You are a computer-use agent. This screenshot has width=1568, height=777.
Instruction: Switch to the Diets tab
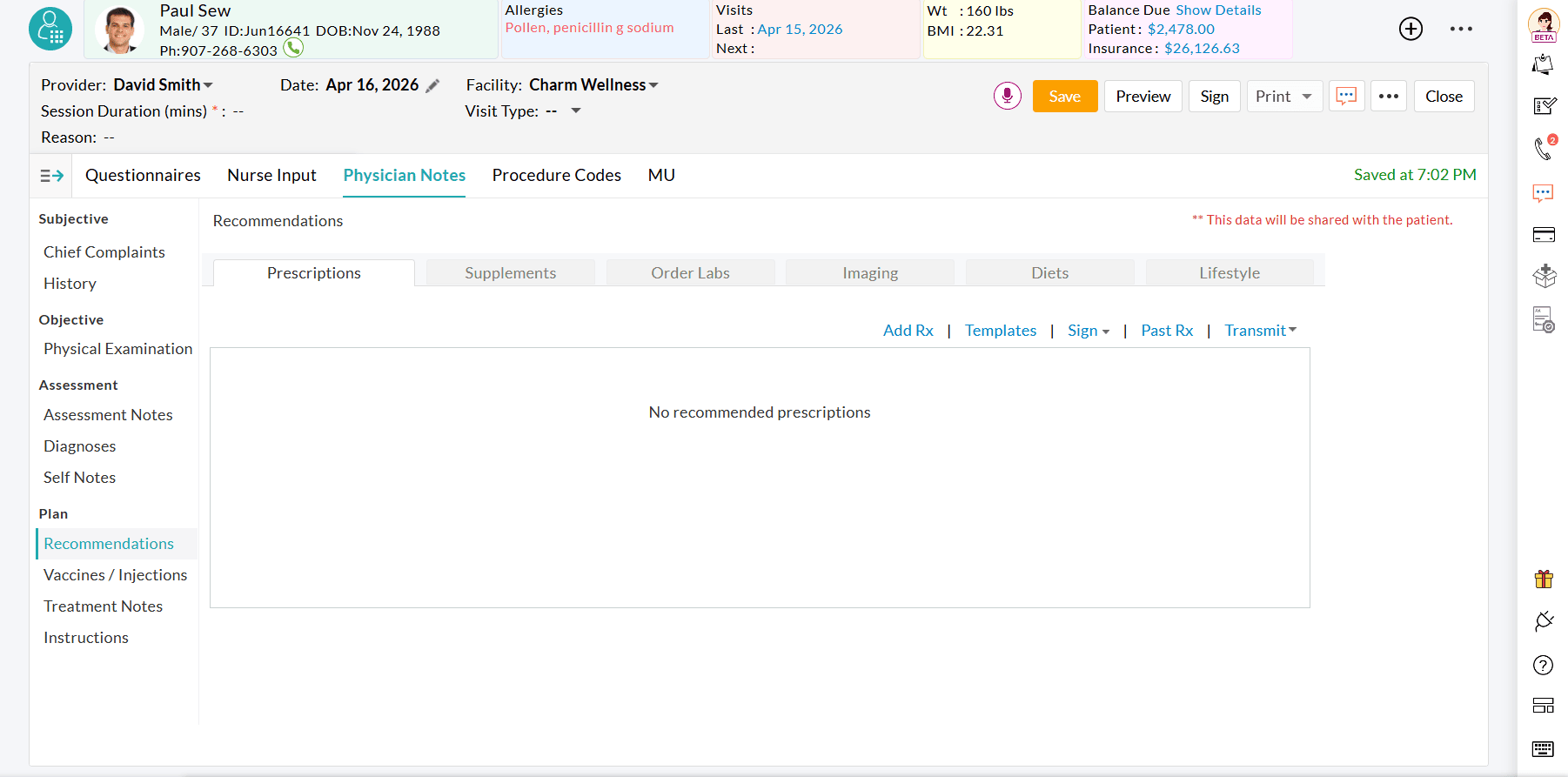coord(1050,273)
